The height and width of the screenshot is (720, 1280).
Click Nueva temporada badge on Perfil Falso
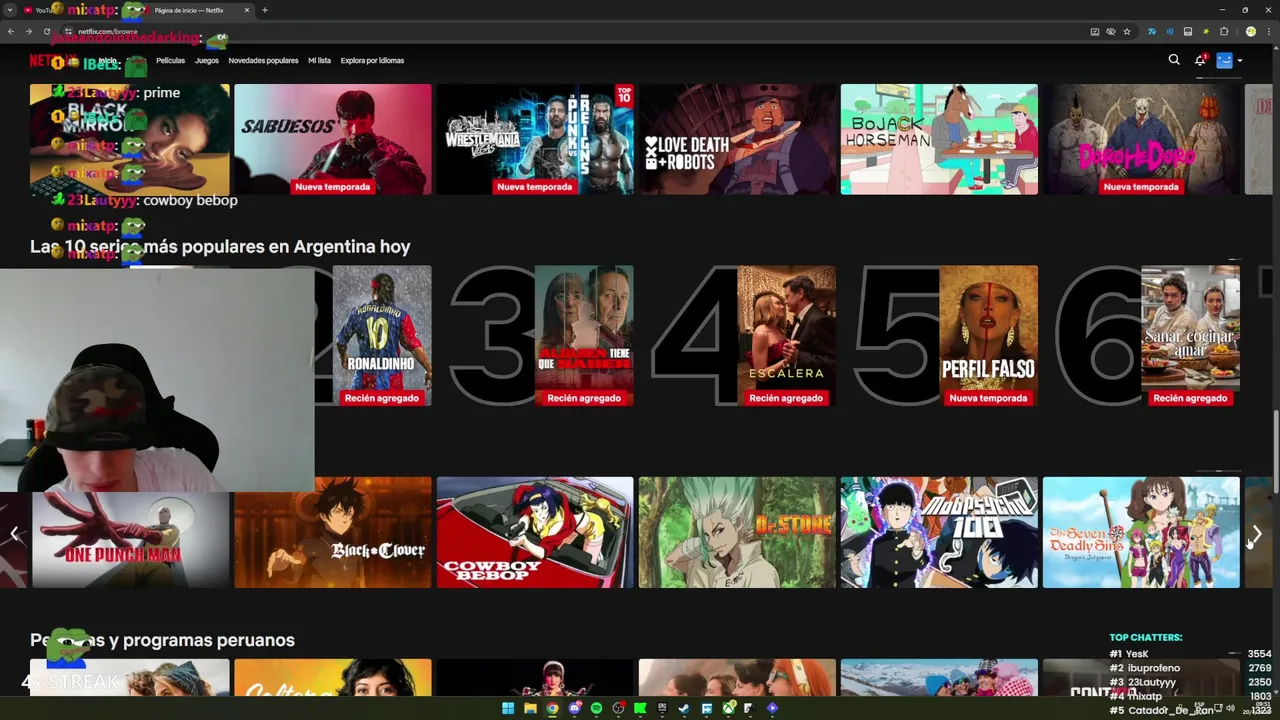pyautogui.click(x=988, y=398)
